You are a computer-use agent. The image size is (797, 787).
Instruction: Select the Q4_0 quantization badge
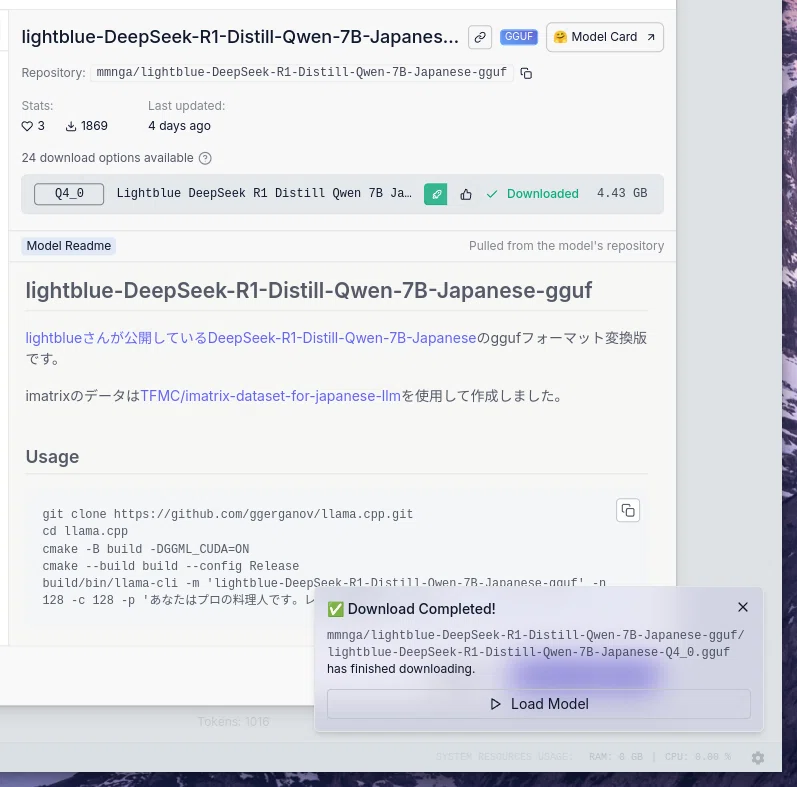coord(69,194)
